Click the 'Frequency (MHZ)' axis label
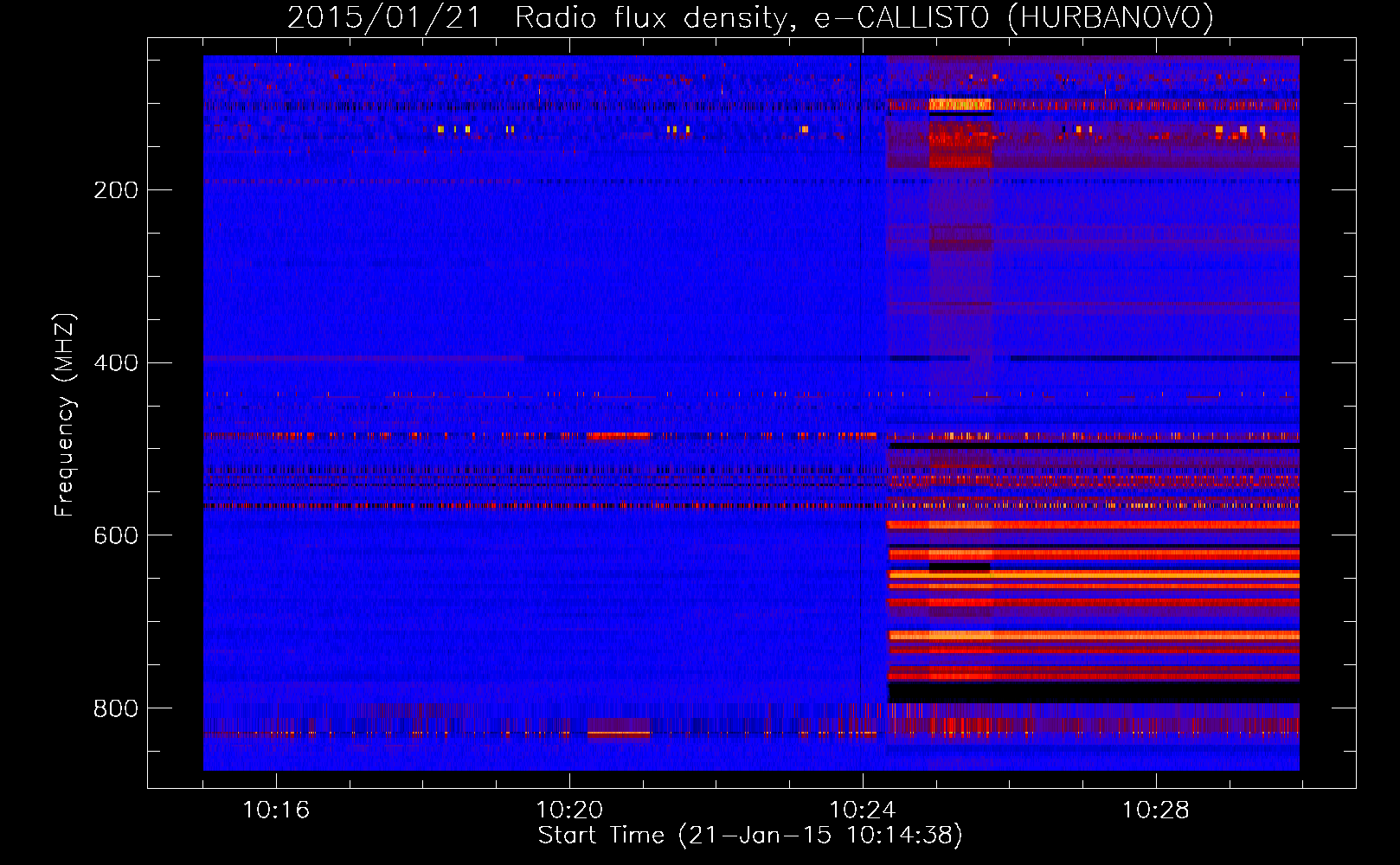This screenshot has width=1400, height=865. [x=65, y=415]
